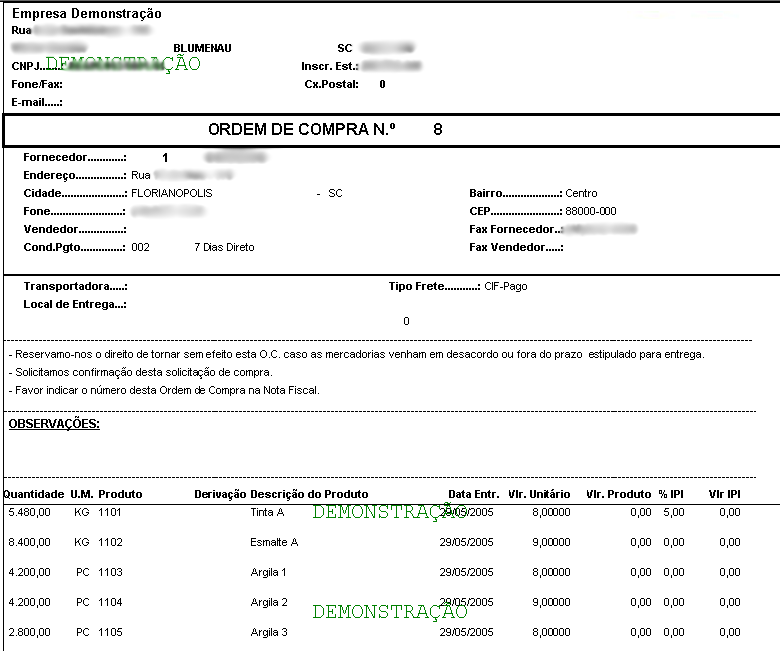Click the 'Transportadora' label
The image size is (780, 651).
click(x=75, y=286)
